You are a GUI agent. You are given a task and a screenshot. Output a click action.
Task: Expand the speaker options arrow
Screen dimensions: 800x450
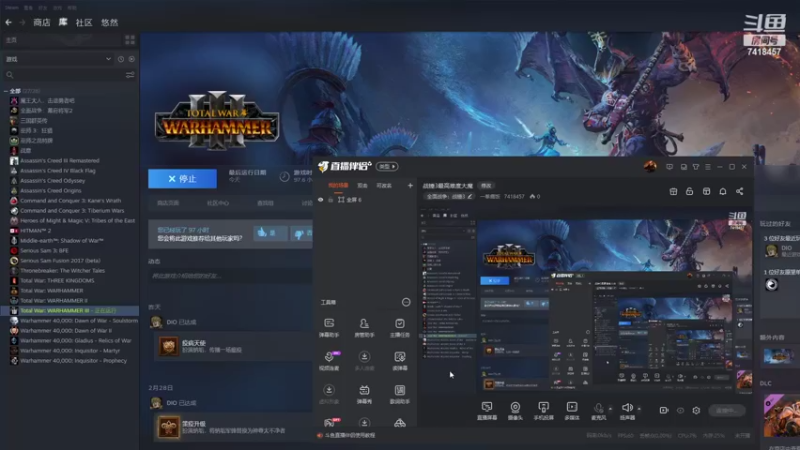click(639, 408)
